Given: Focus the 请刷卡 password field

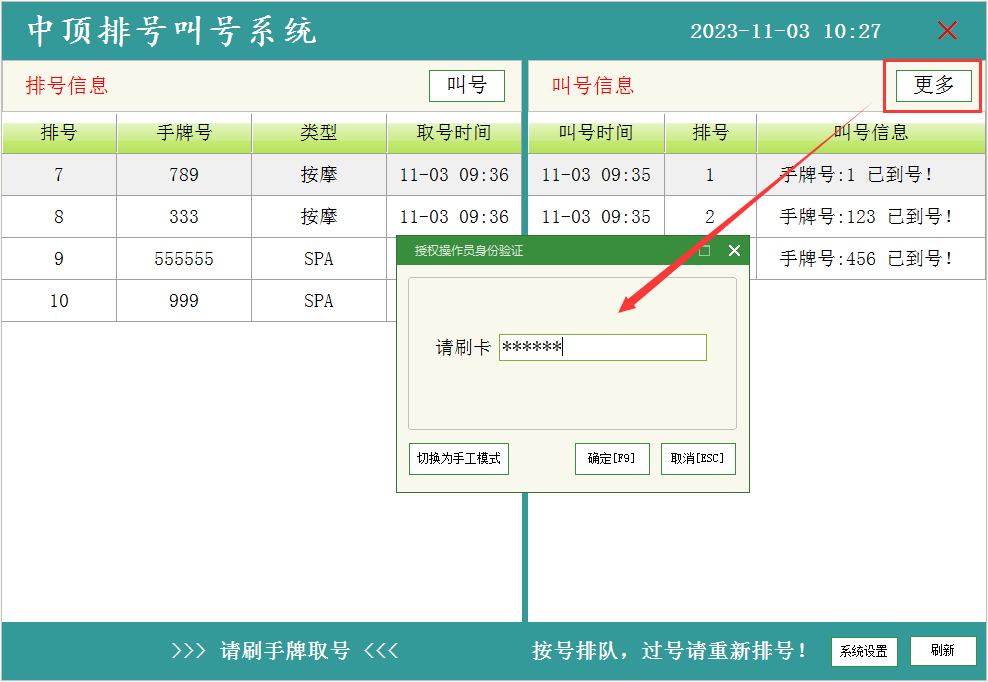Looking at the screenshot, I should [603, 347].
